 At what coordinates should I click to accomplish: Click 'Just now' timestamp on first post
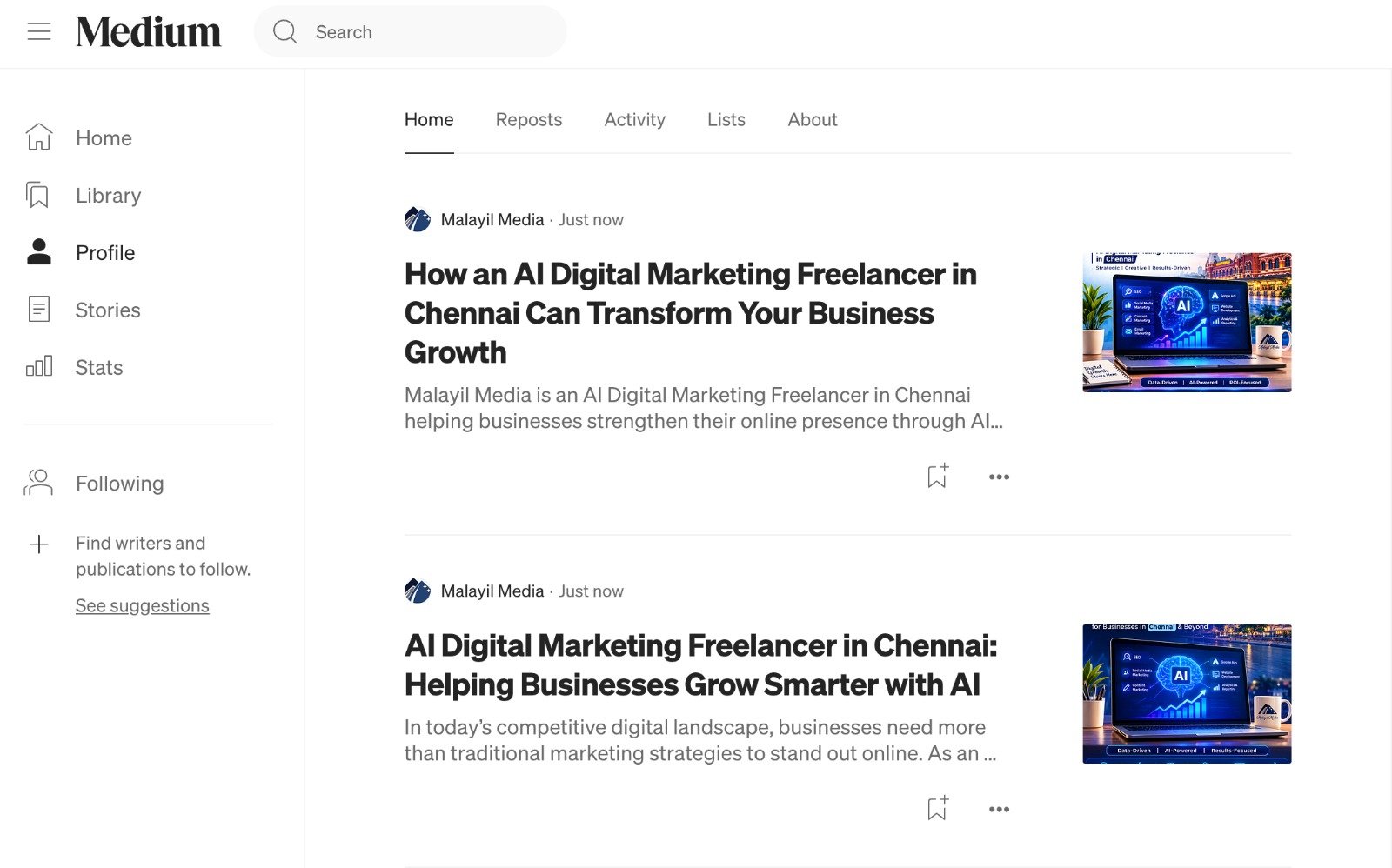tap(591, 220)
